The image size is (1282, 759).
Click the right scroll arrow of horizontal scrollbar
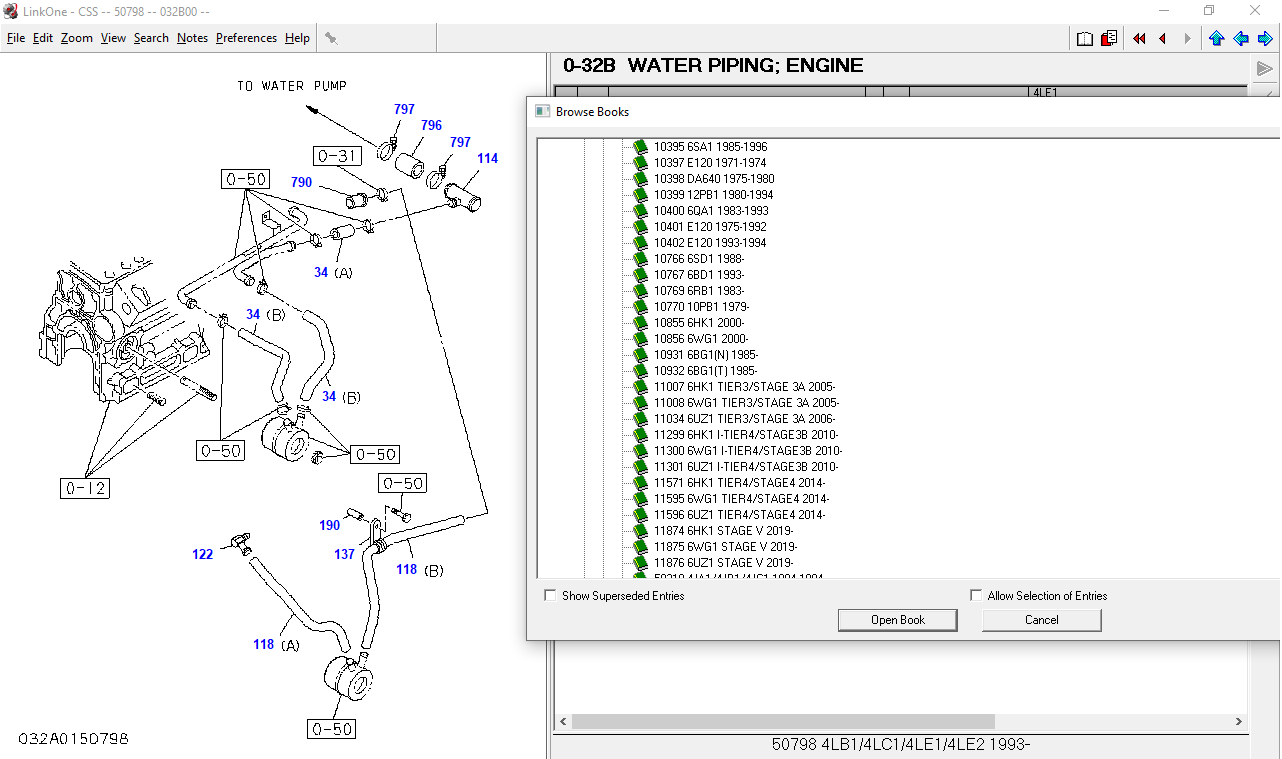pyautogui.click(x=1239, y=721)
